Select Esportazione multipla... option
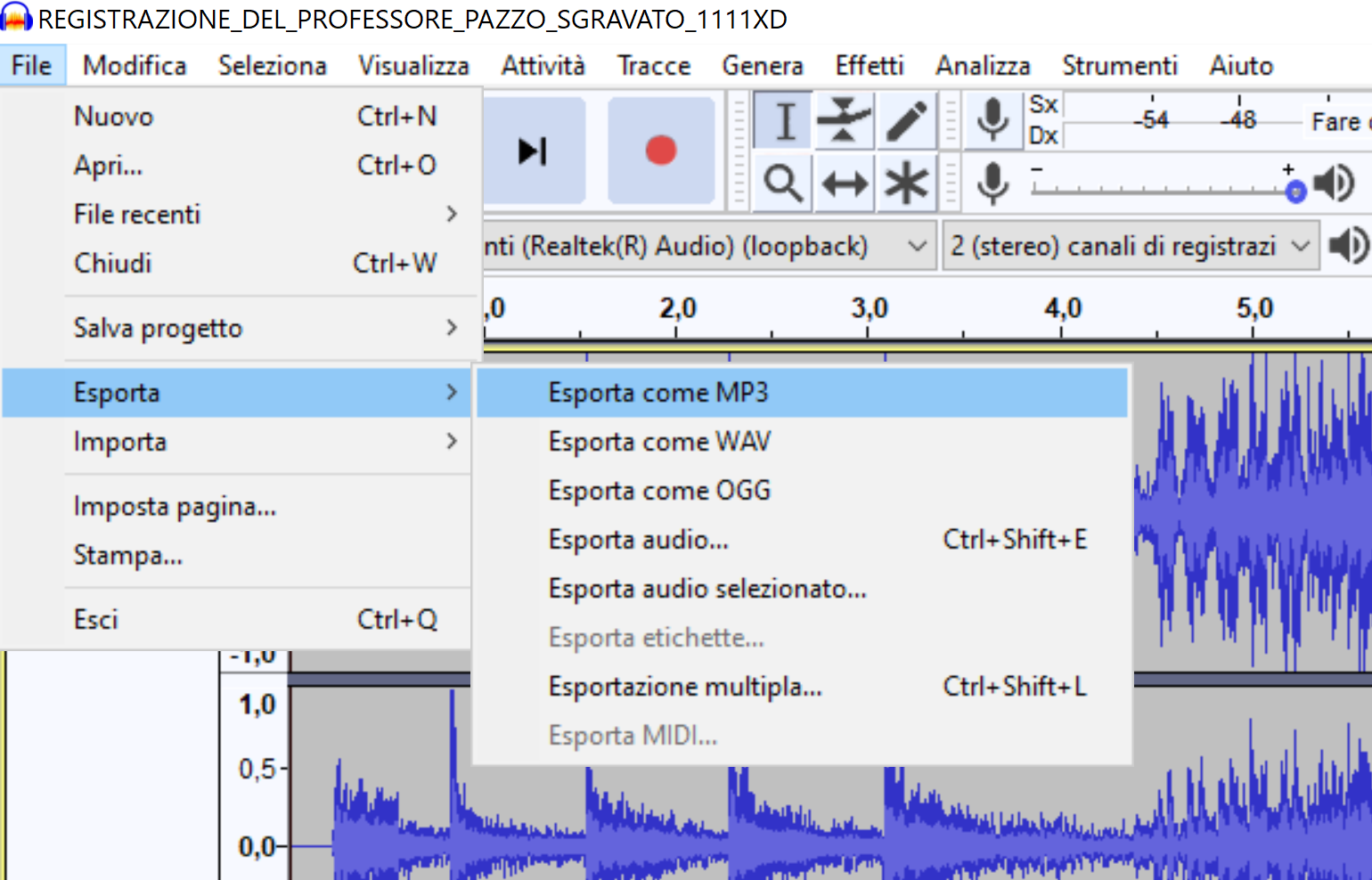 tap(803, 687)
